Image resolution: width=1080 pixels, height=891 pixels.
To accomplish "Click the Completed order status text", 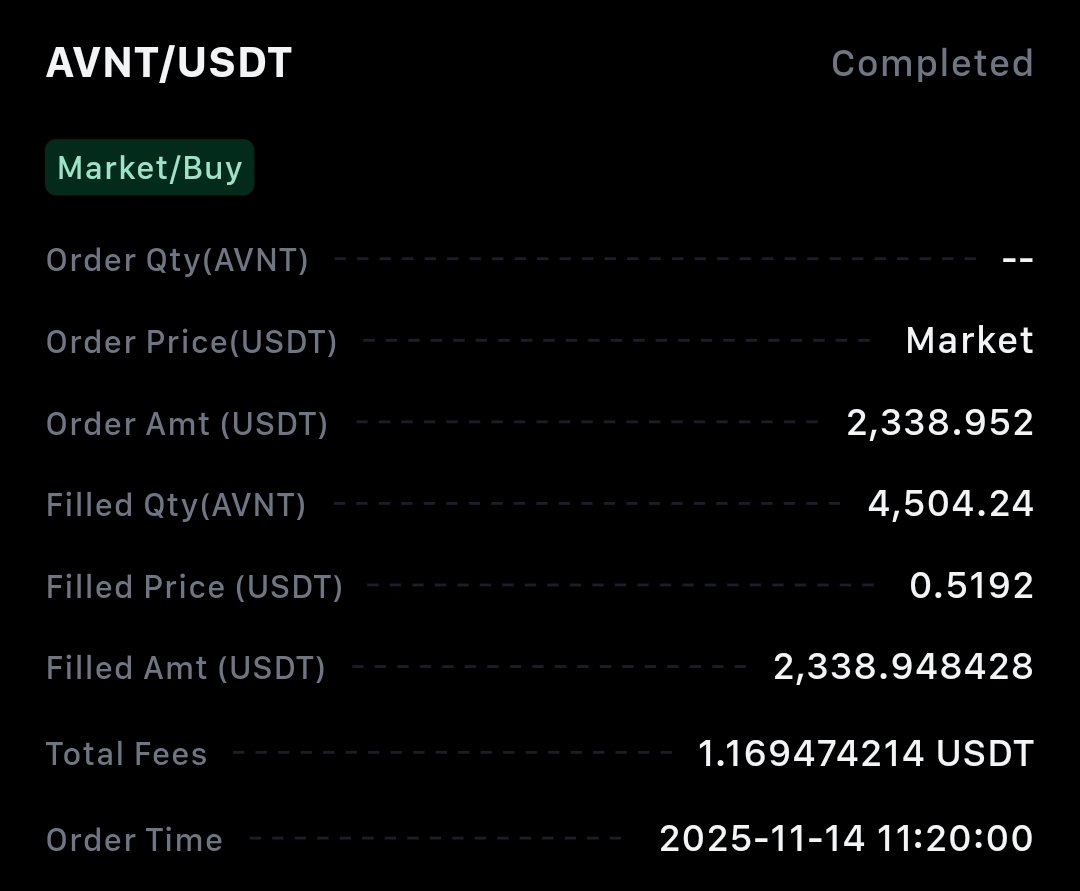I will click(x=932, y=63).
